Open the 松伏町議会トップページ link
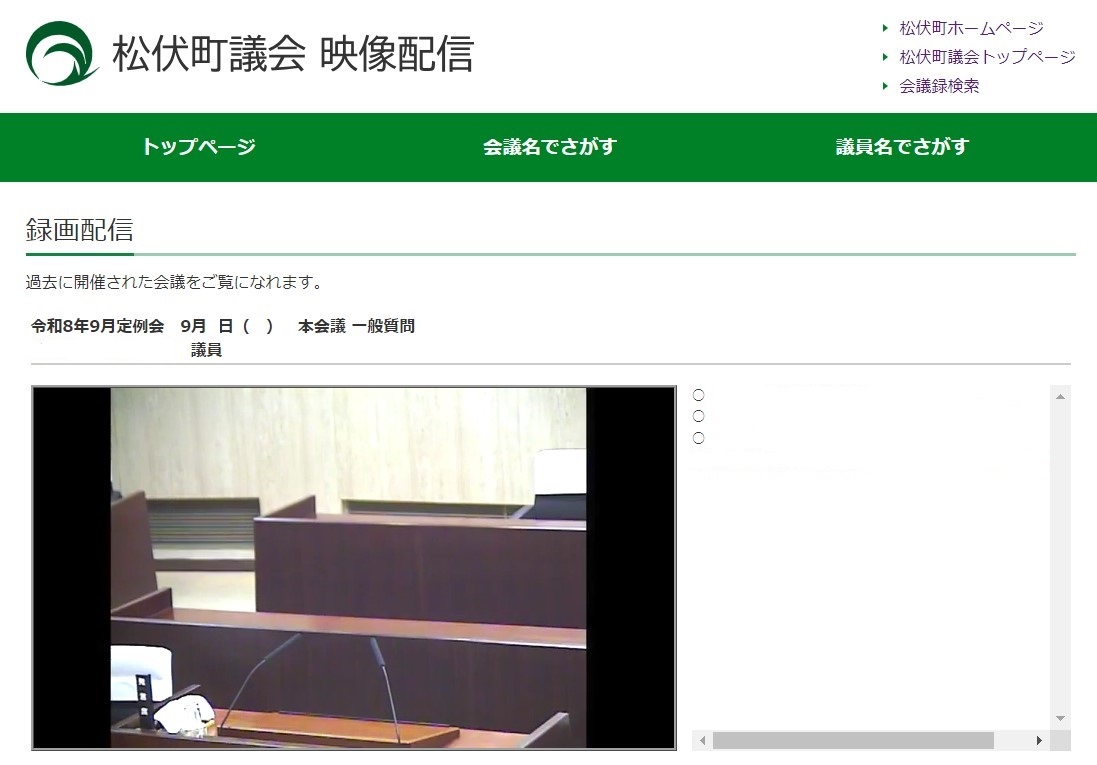This screenshot has width=1097, height=765. [987, 57]
